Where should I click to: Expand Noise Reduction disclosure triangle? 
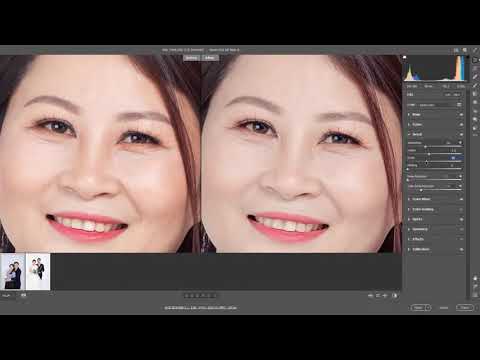[x=461, y=176]
